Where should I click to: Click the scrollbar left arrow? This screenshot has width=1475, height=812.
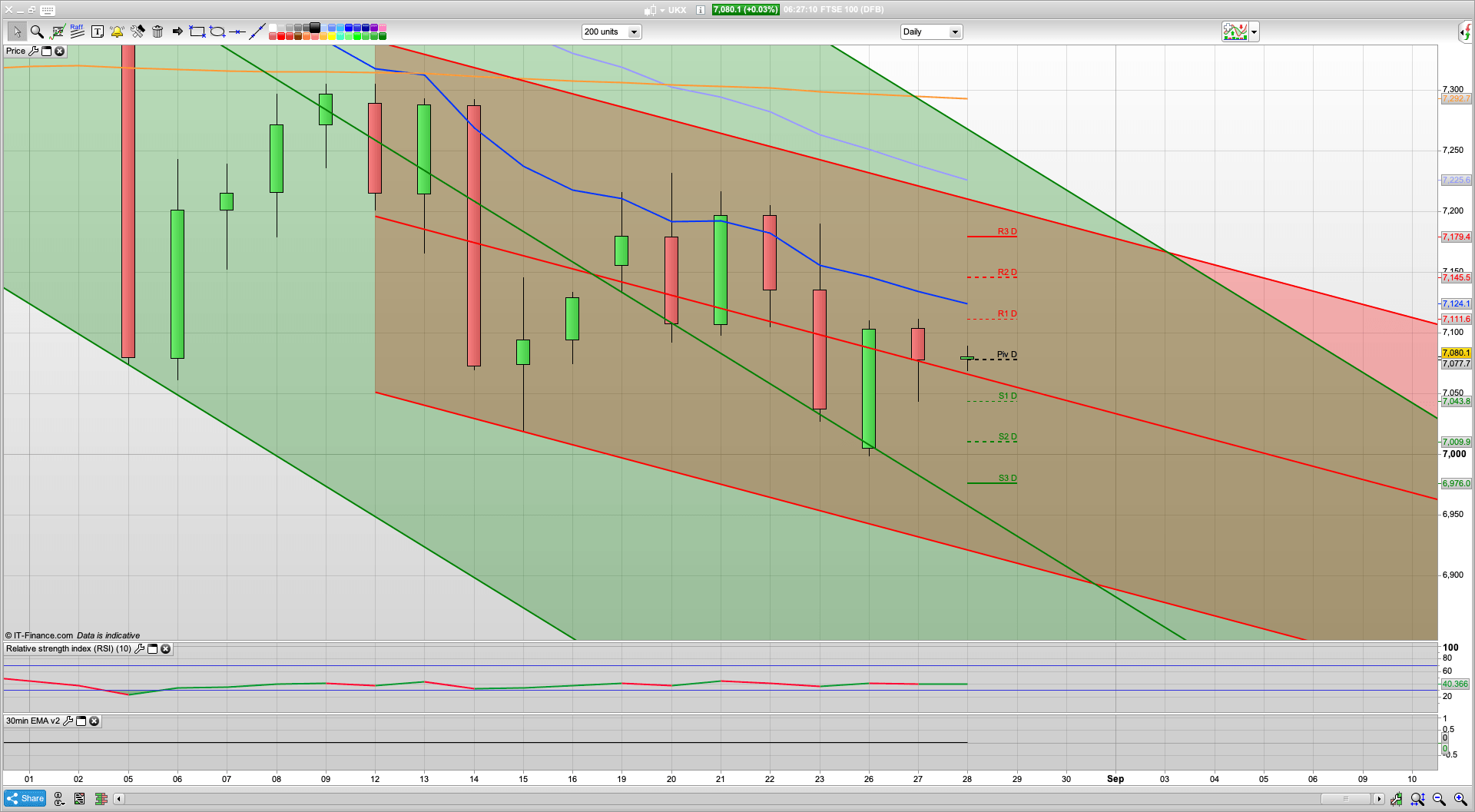coord(118,799)
